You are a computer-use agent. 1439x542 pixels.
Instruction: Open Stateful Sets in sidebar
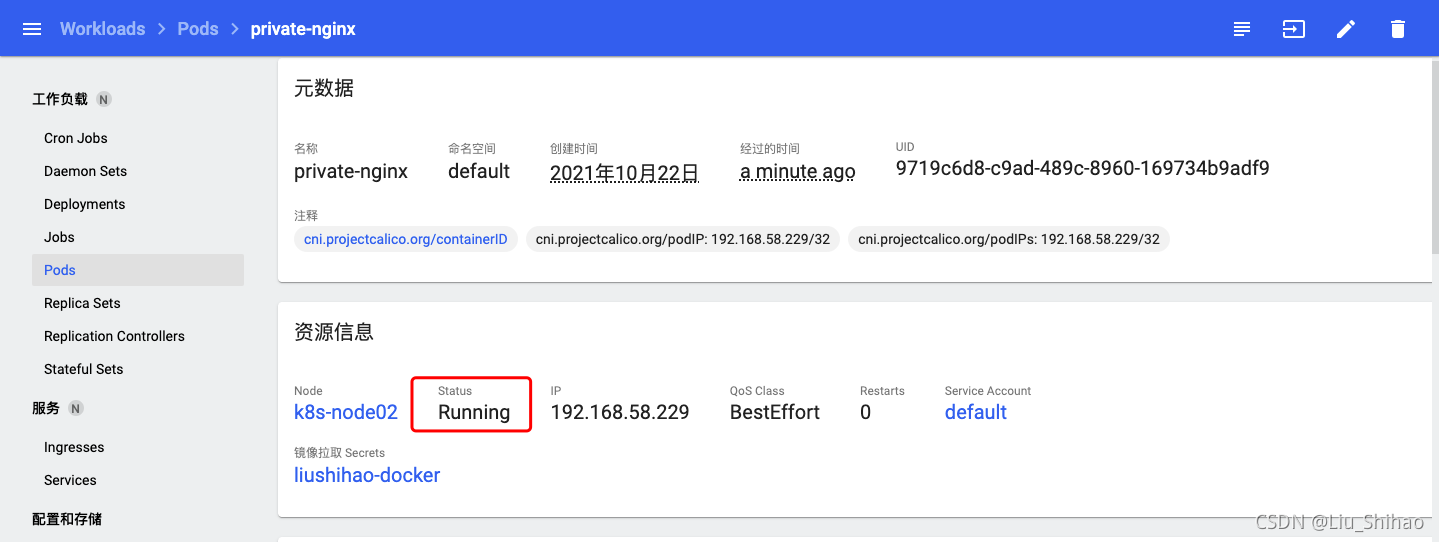(84, 369)
